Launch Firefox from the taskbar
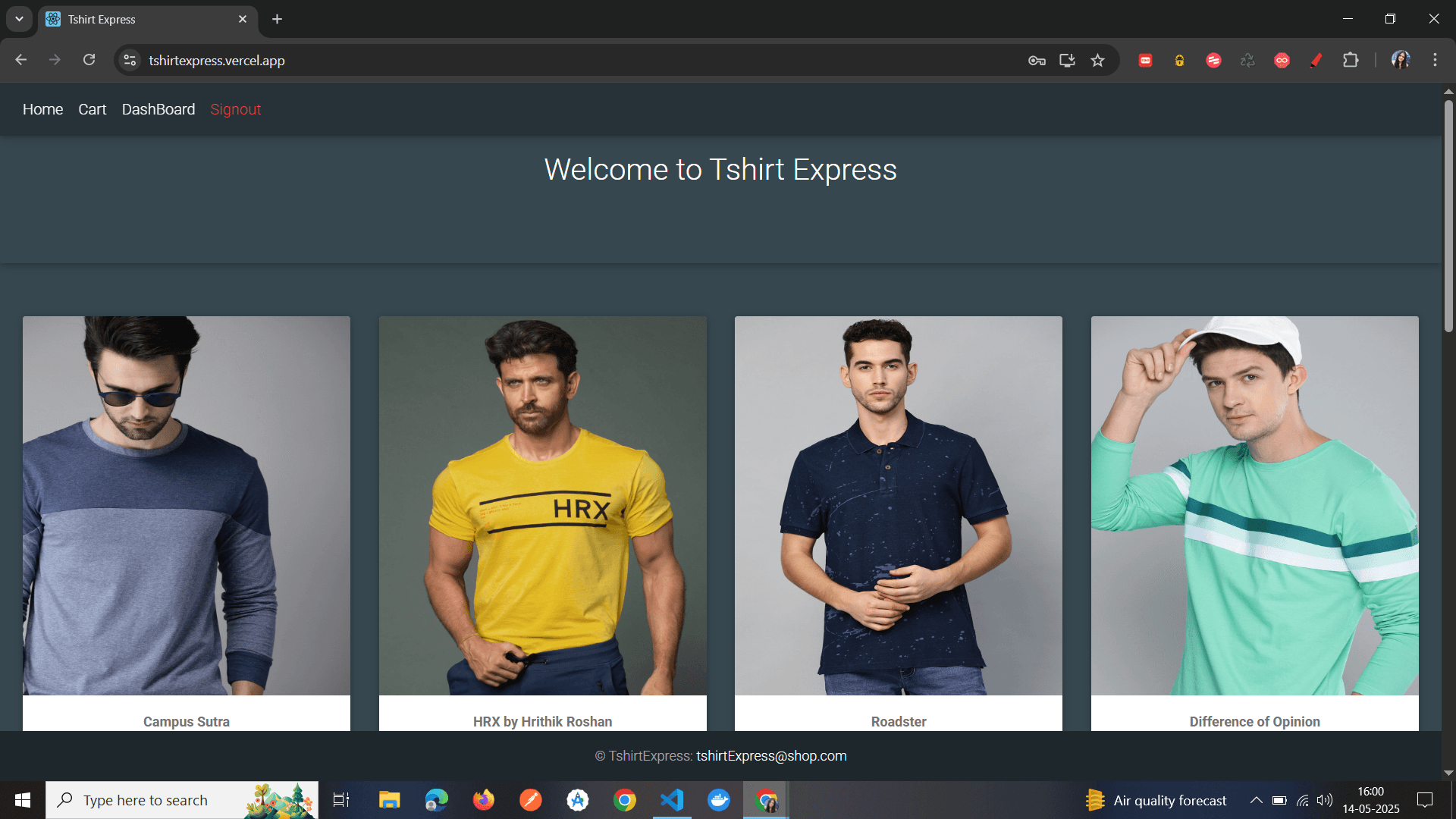The width and height of the screenshot is (1456, 819). pos(483,800)
